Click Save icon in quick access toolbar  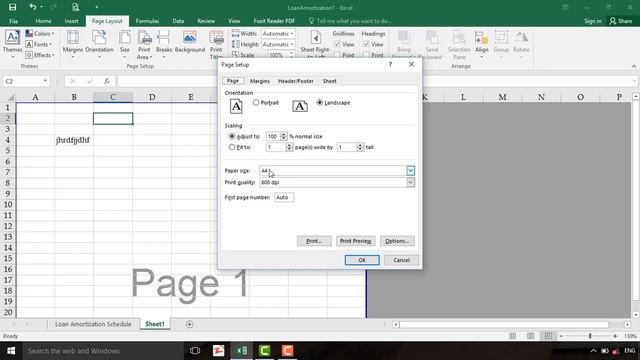coord(12,7)
